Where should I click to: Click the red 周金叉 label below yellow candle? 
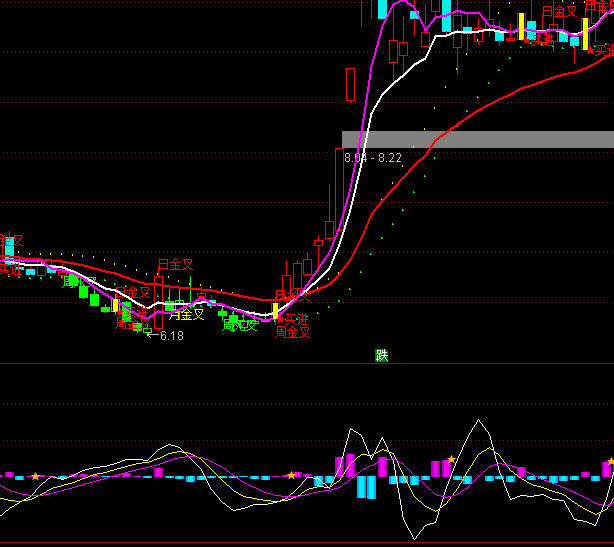[x=292, y=332]
